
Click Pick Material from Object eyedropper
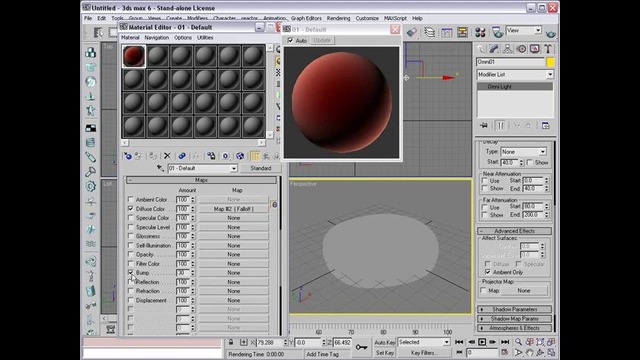pyautogui.click(x=160, y=168)
